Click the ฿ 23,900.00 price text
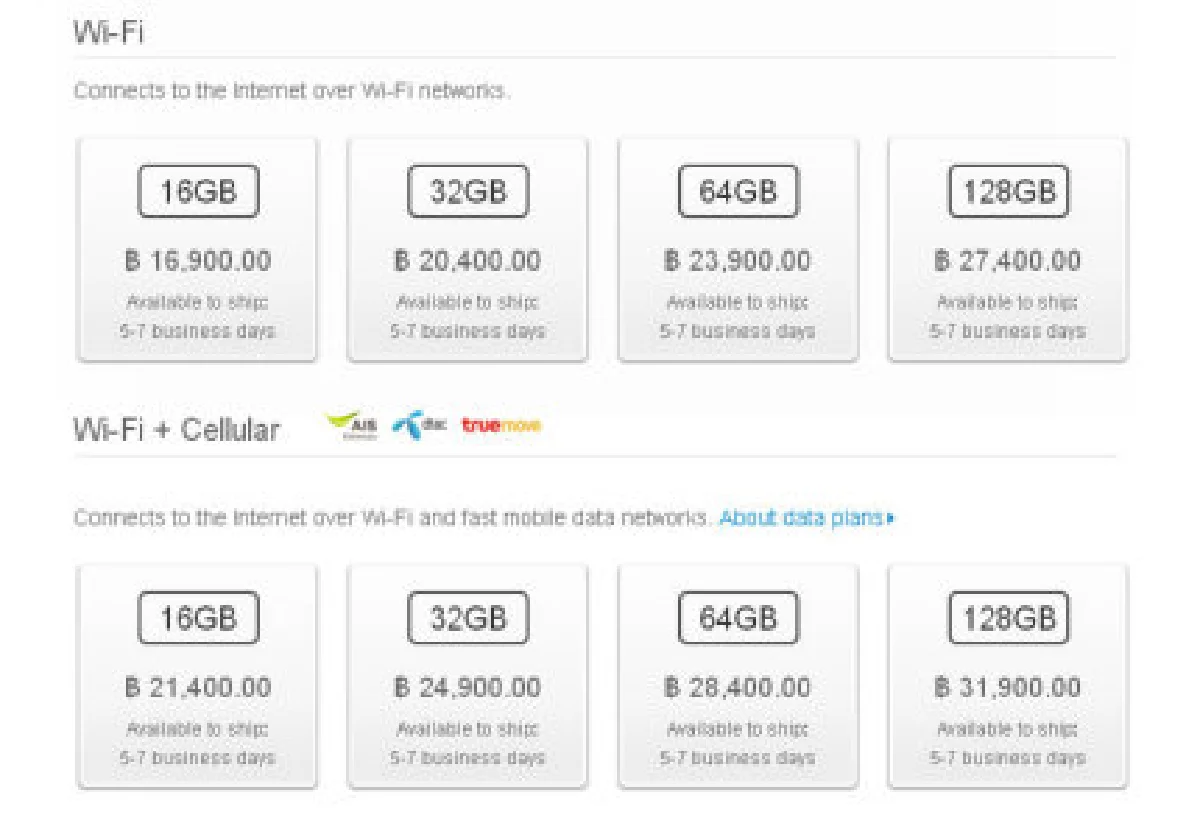This screenshot has width=1200, height=837. click(x=738, y=261)
